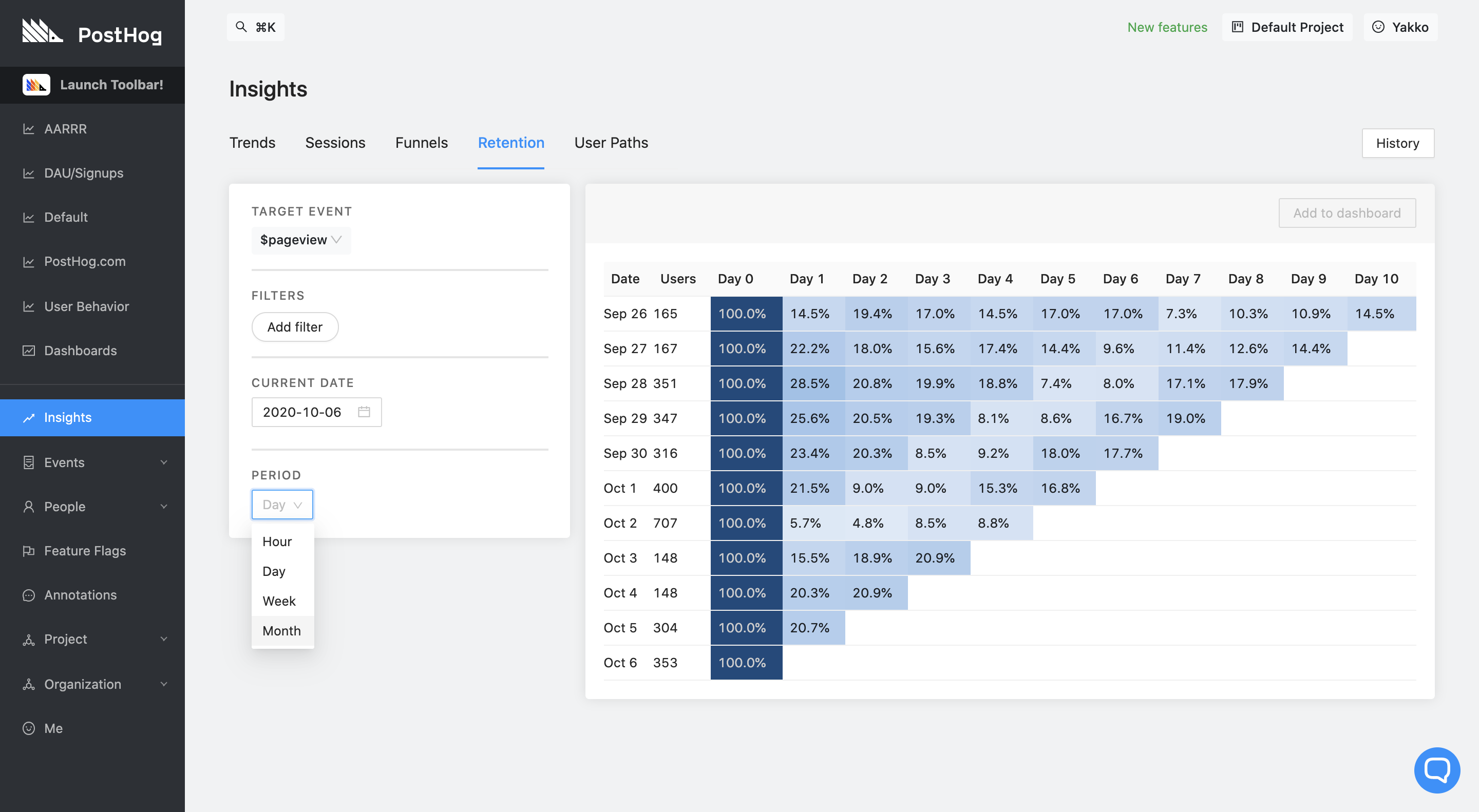
Task: Select the DAU/Signups insight in the sidebar
Action: (83, 173)
